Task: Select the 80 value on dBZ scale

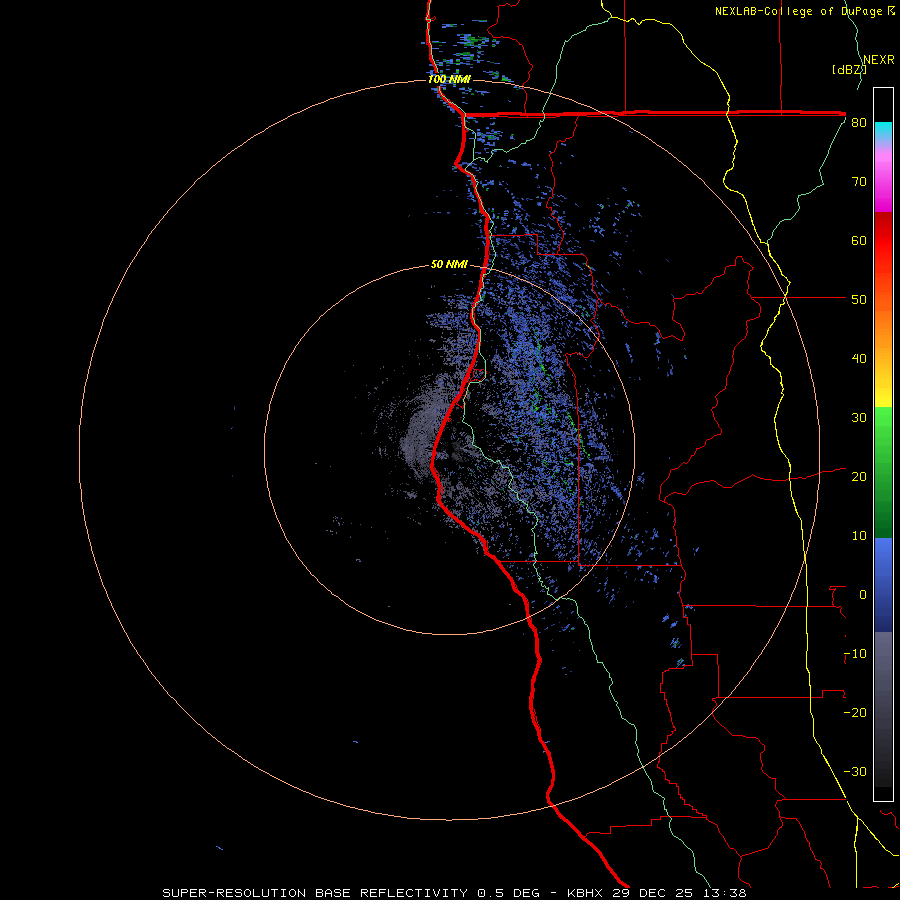Action: coord(859,123)
